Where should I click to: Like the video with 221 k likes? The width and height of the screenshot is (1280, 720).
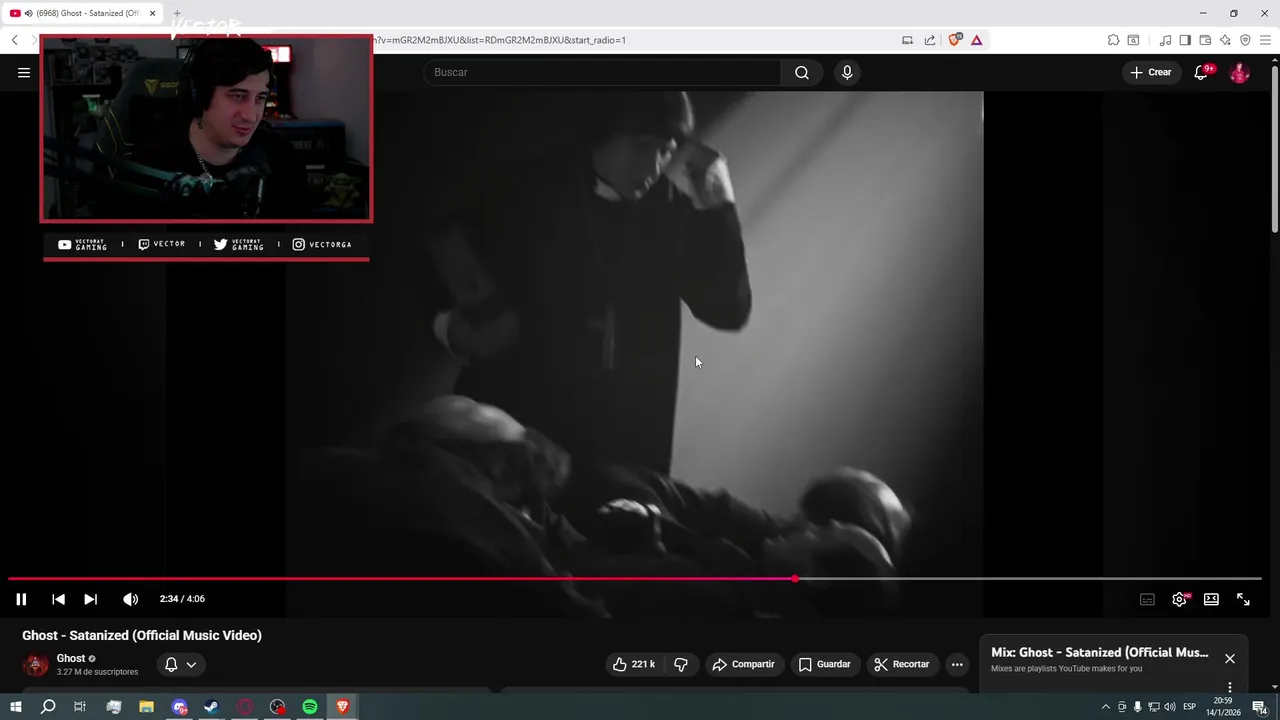pyautogui.click(x=634, y=664)
